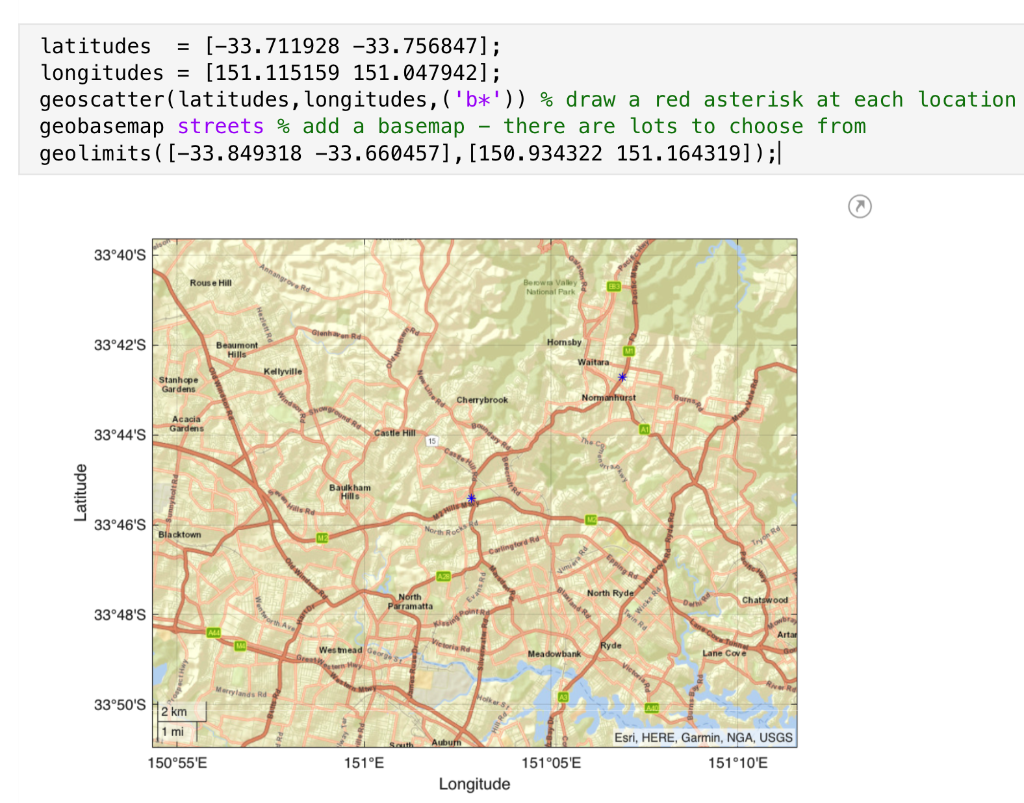Click the B83 route shield on map
This screenshot has width=1024, height=803.
614,287
